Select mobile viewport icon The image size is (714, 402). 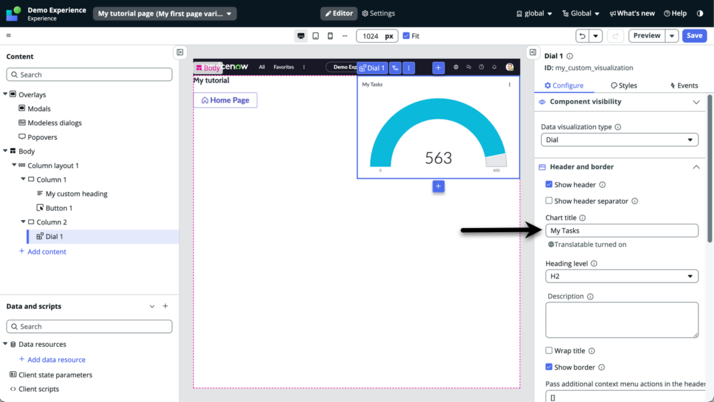[330, 36]
